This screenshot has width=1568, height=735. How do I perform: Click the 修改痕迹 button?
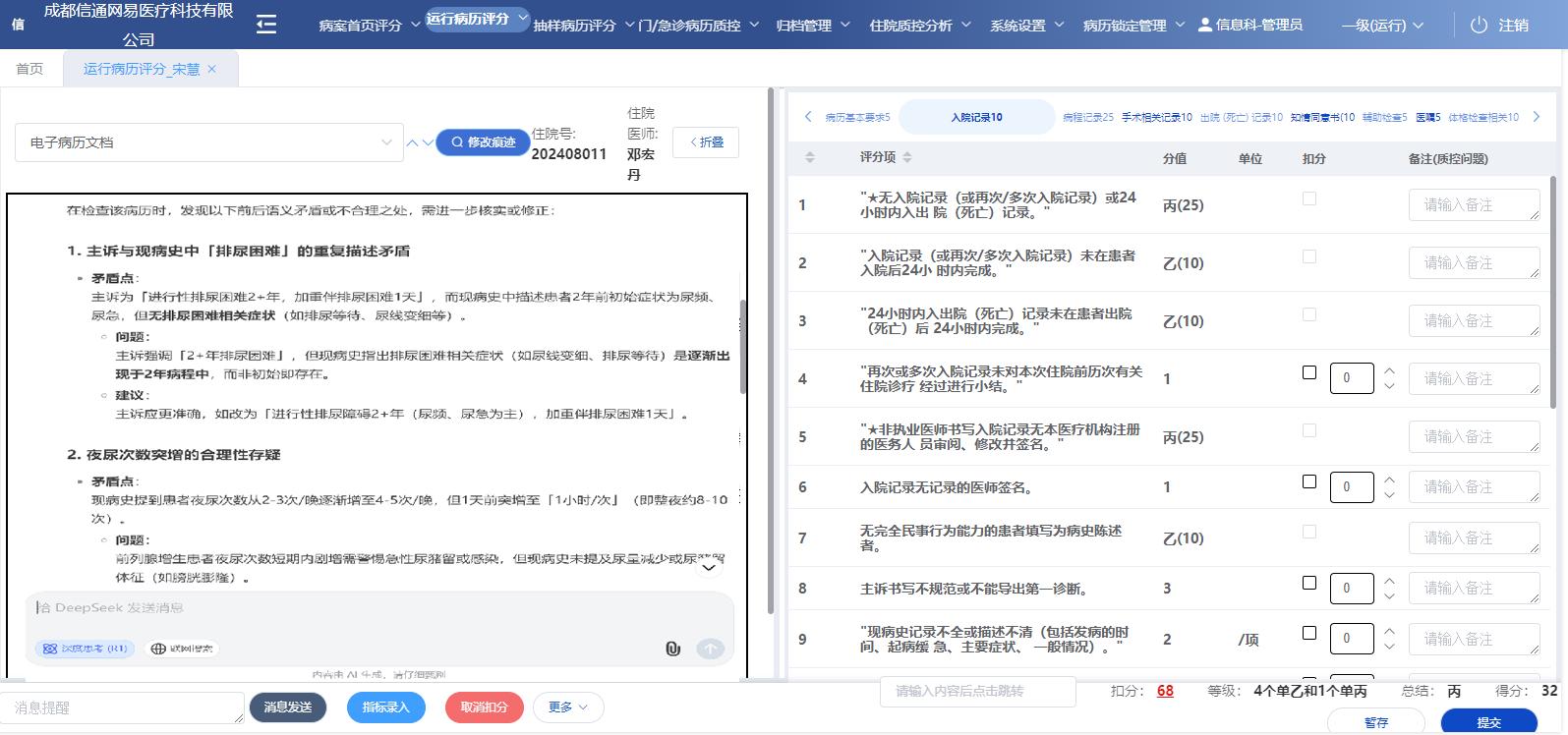pyautogui.click(x=483, y=142)
